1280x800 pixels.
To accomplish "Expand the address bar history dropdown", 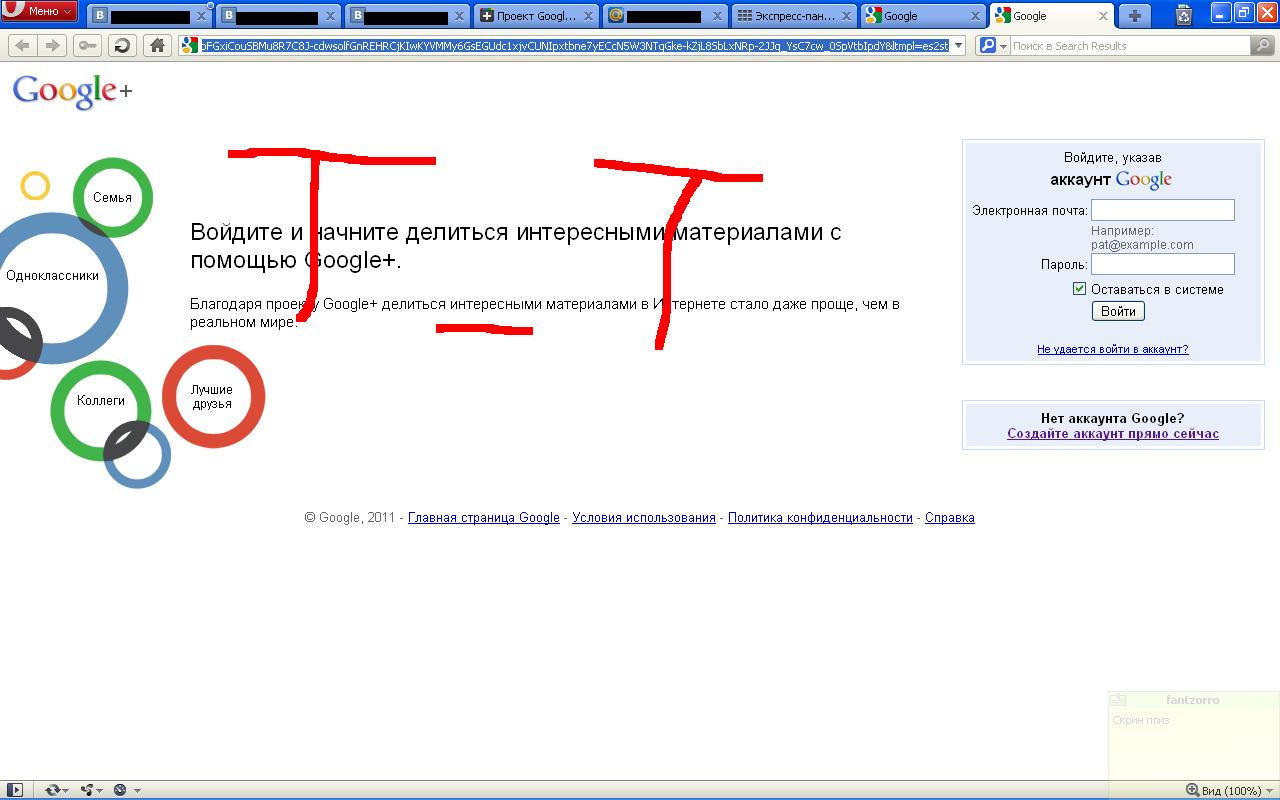I will [x=958, y=45].
